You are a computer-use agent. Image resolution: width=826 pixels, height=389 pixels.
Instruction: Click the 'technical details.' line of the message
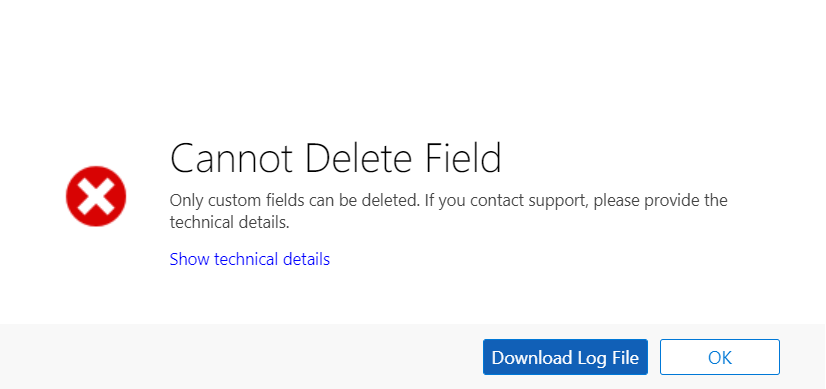coord(230,223)
